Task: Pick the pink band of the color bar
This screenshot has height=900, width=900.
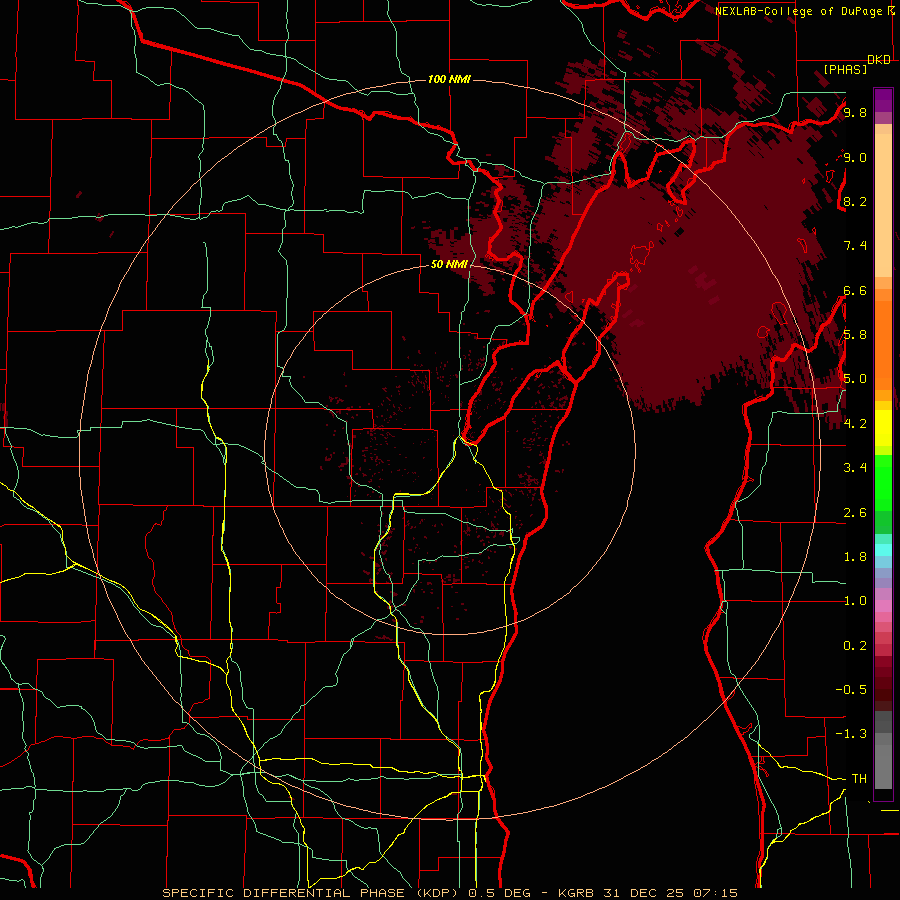Action: [x=883, y=606]
